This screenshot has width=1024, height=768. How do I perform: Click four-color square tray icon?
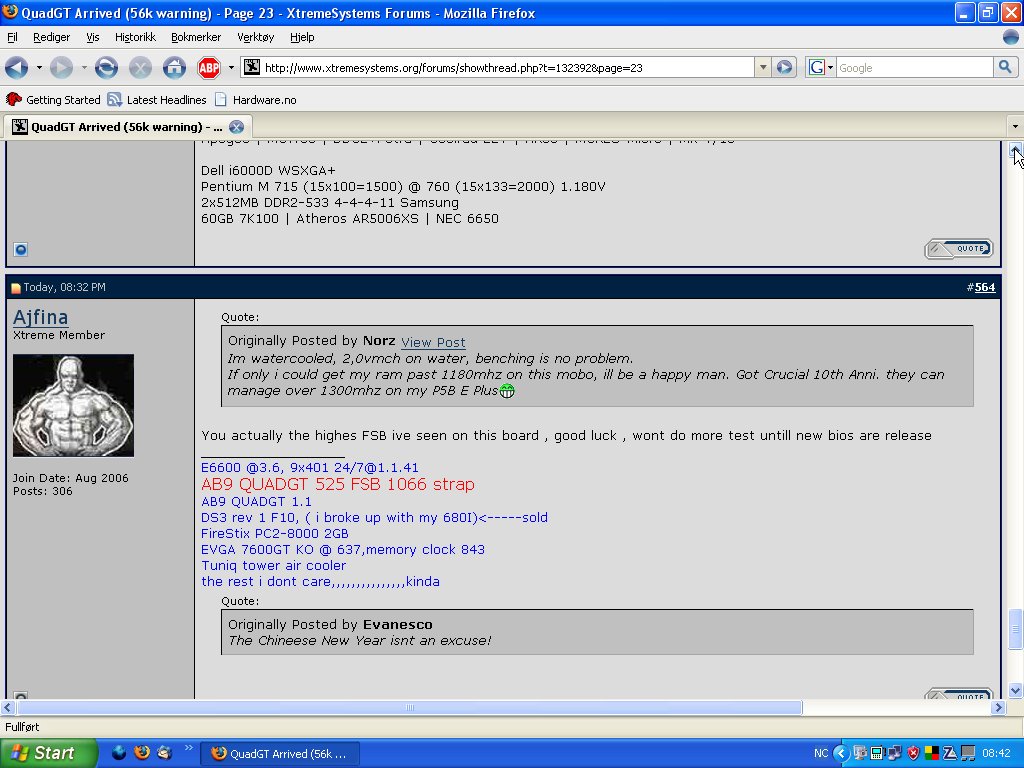pos(932,753)
